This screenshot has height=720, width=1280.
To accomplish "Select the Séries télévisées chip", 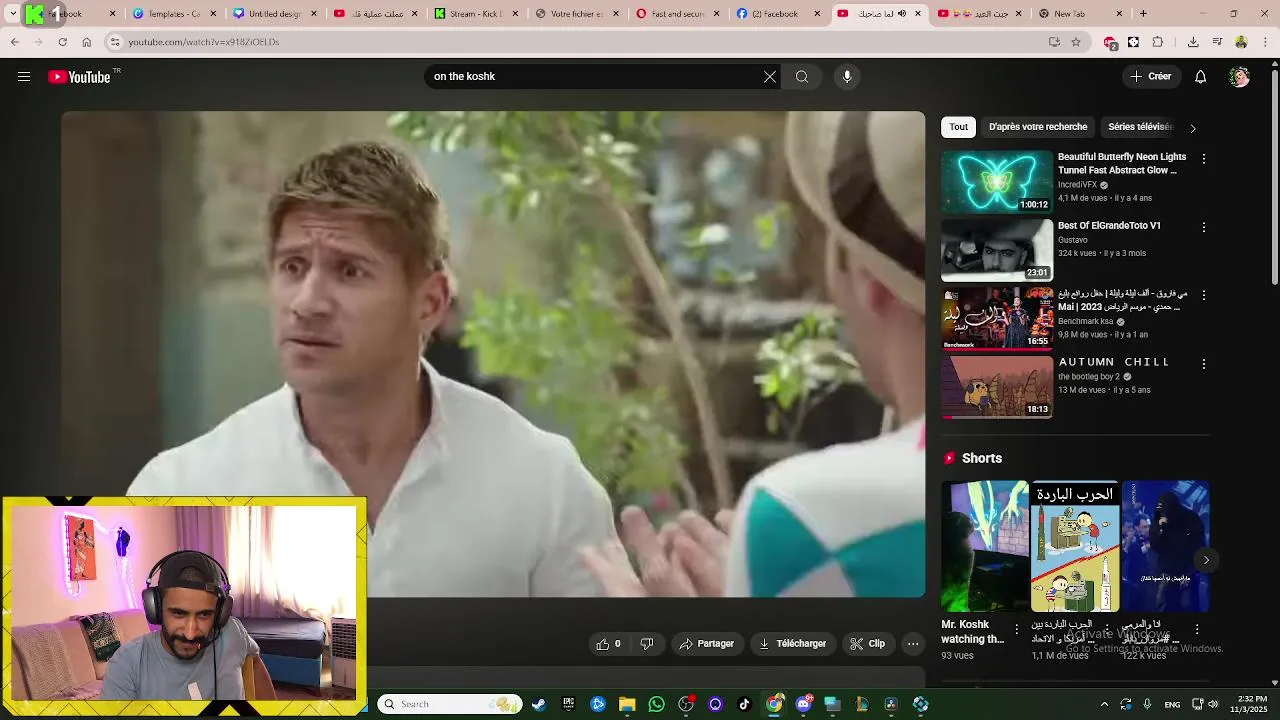I will pyautogui.click(x=1140, y=127).
